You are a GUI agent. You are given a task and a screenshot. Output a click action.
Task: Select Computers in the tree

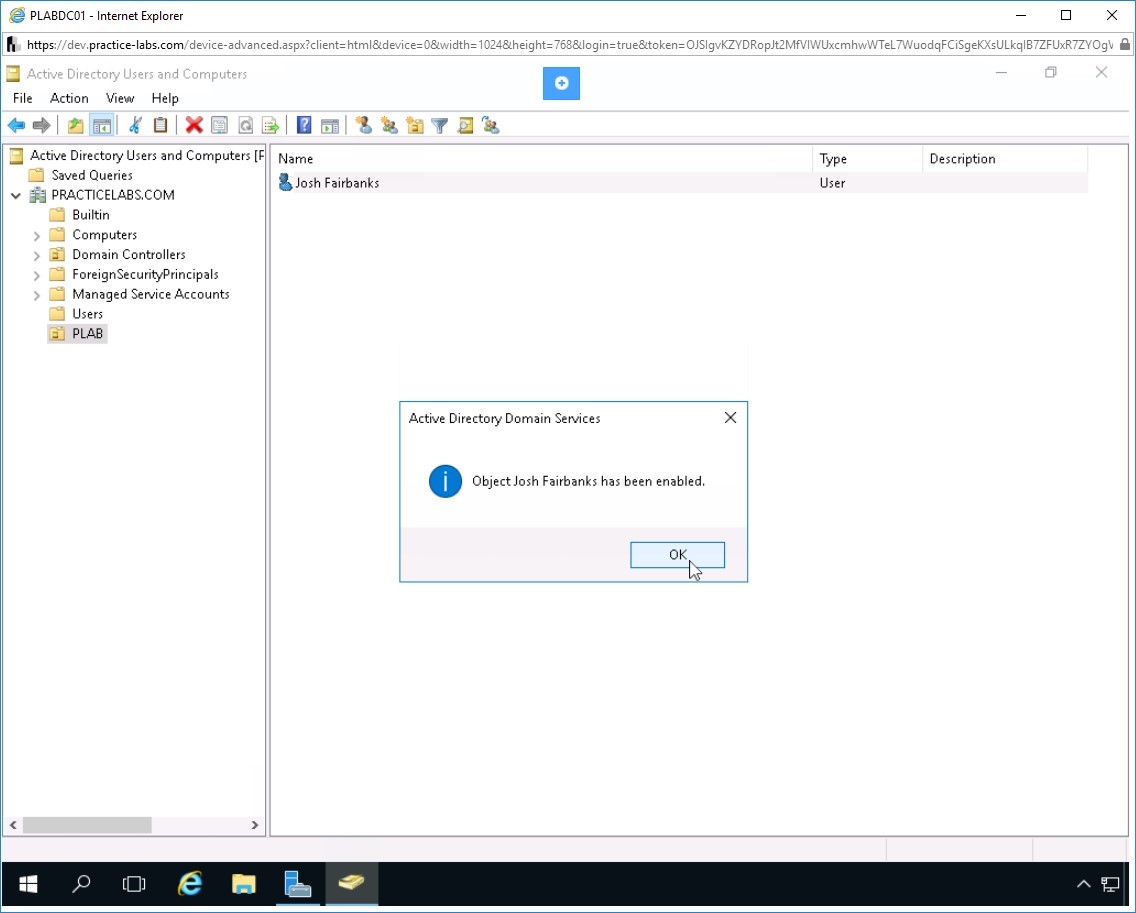[104, 235]
